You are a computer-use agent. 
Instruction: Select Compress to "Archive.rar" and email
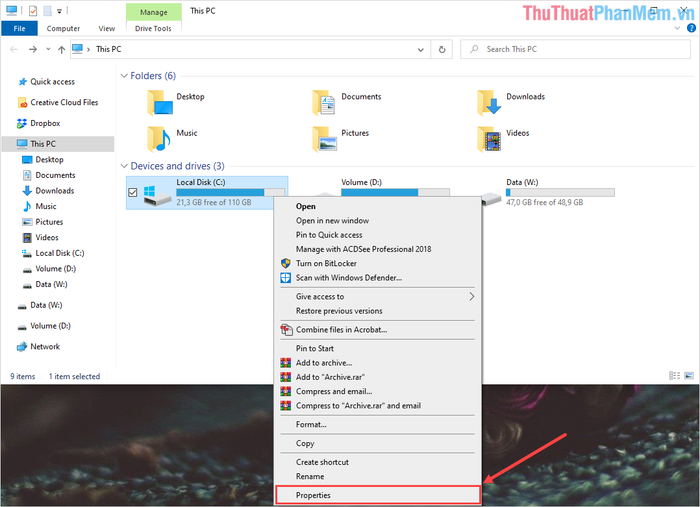coord(378,406)
